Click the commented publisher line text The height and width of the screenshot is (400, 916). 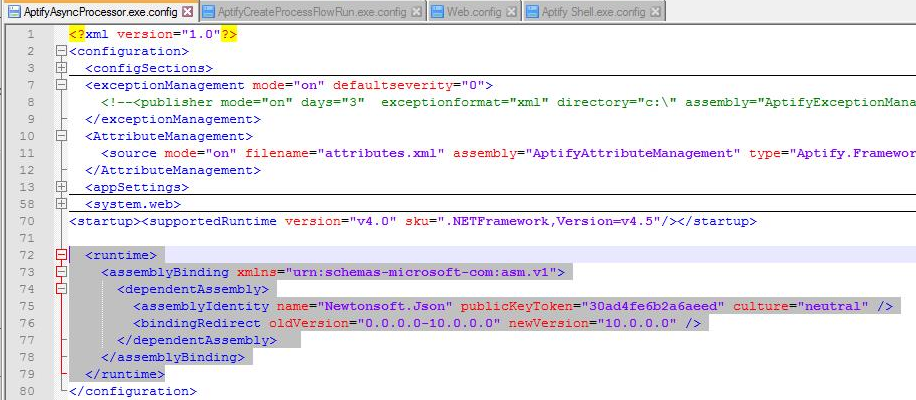click(508, 102)
